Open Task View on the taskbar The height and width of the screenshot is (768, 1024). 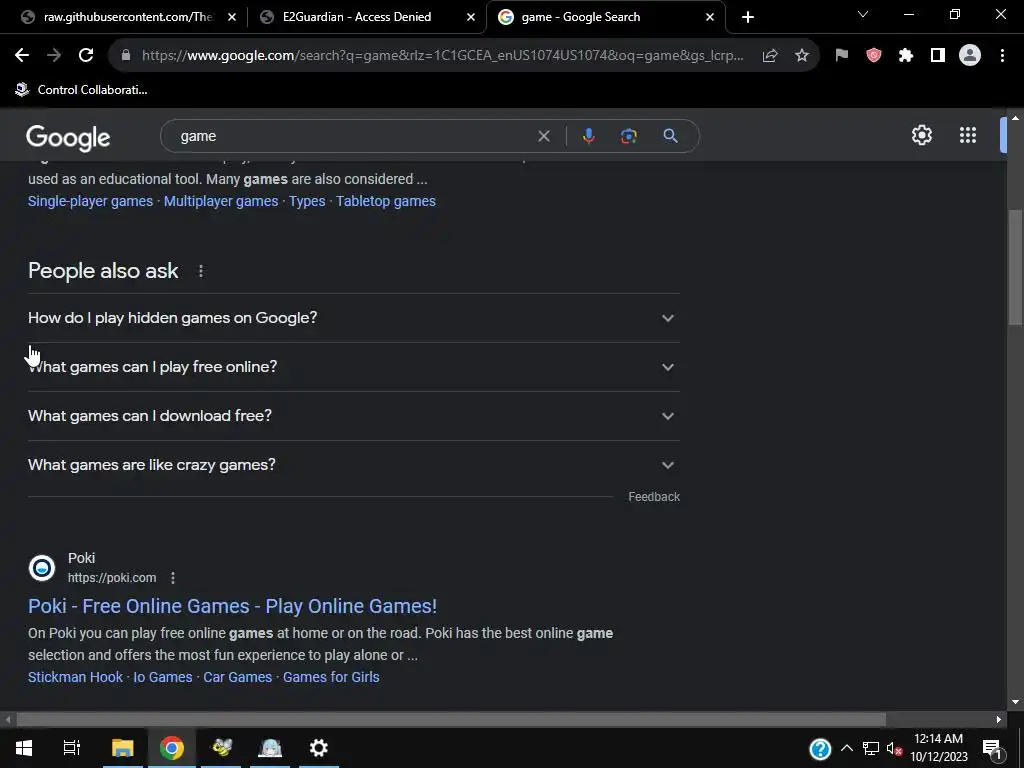[71, 748]
